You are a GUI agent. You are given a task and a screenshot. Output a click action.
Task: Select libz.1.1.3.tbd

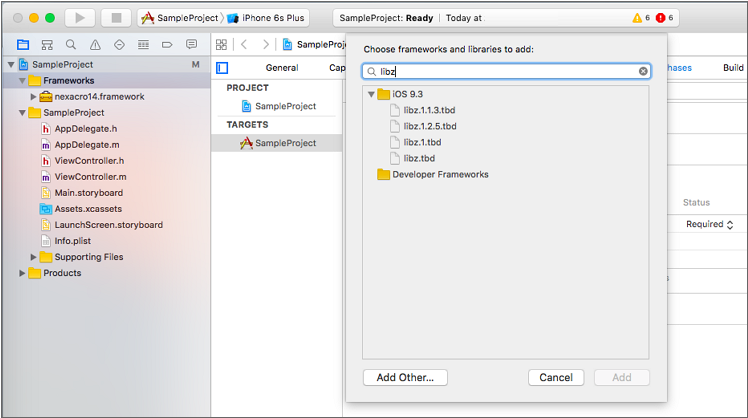(x=422, y=110)
